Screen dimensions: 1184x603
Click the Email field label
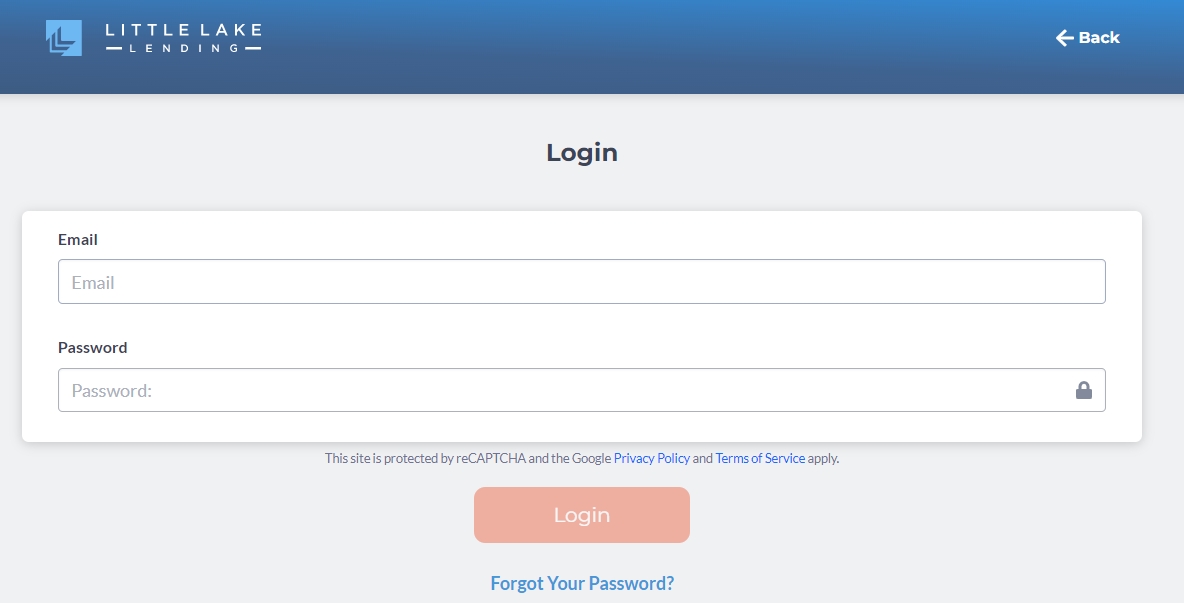(x=78, y=240)
